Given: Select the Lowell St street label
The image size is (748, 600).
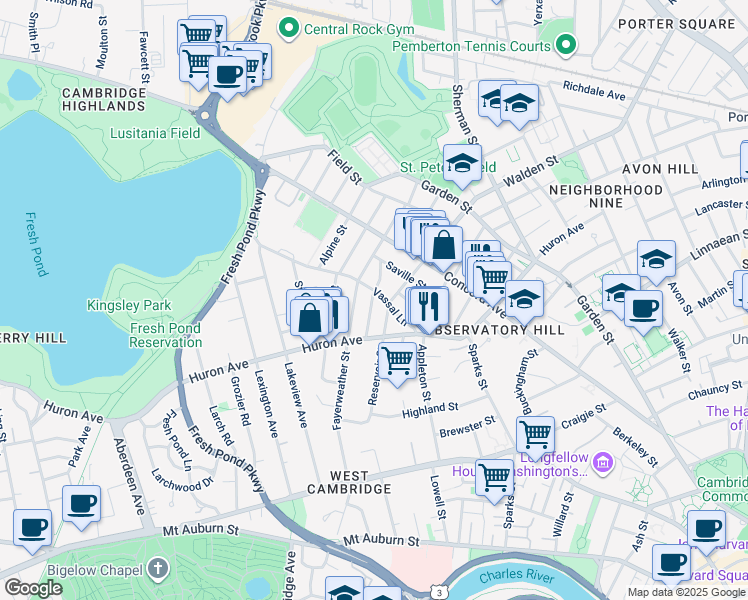Looking at the screenshot, I should (x=438, y=497).
